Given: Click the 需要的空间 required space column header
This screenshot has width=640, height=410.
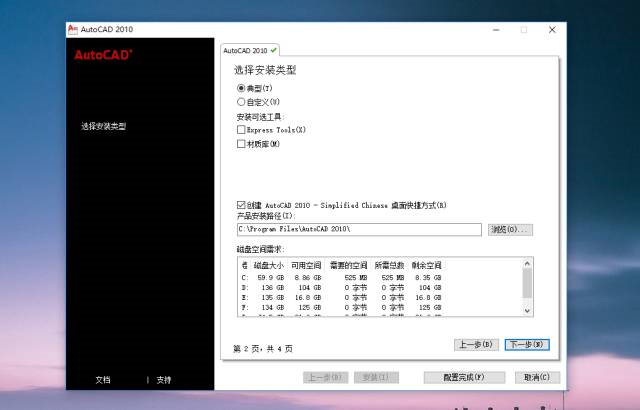Looking at the screenshot, I should pos(348,265).
